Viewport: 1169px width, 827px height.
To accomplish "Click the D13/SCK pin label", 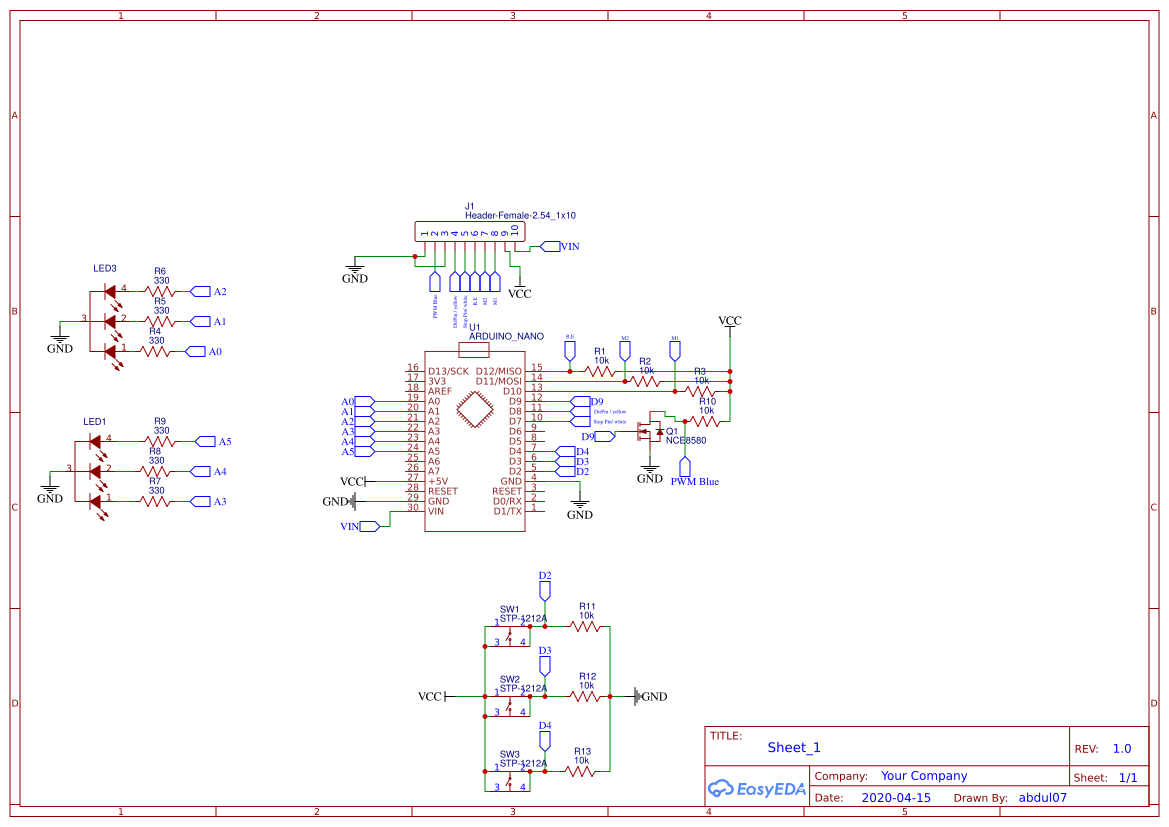I will pos(448,371).
